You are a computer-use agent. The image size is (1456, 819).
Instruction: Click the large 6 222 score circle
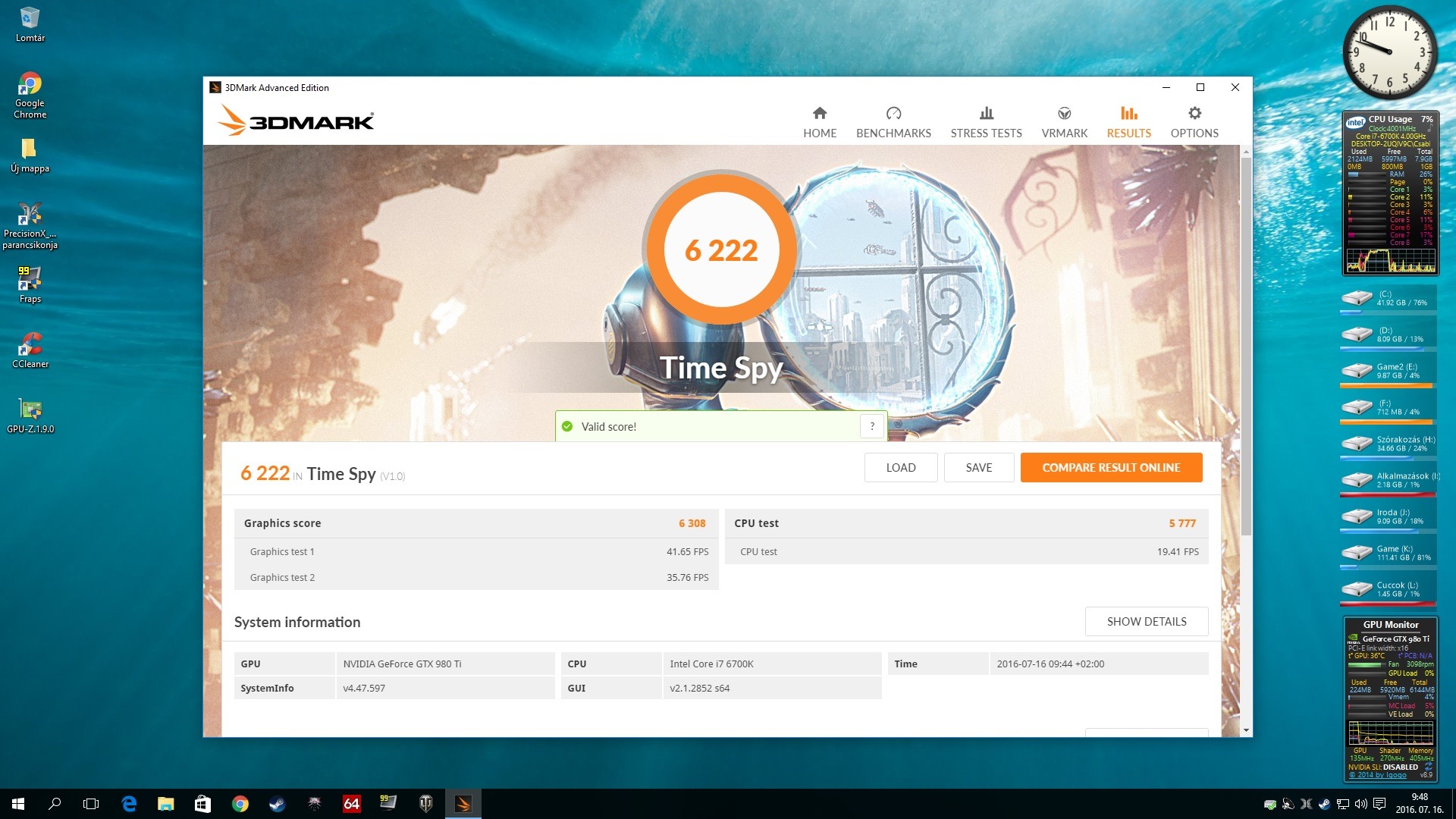coord(720,249)
